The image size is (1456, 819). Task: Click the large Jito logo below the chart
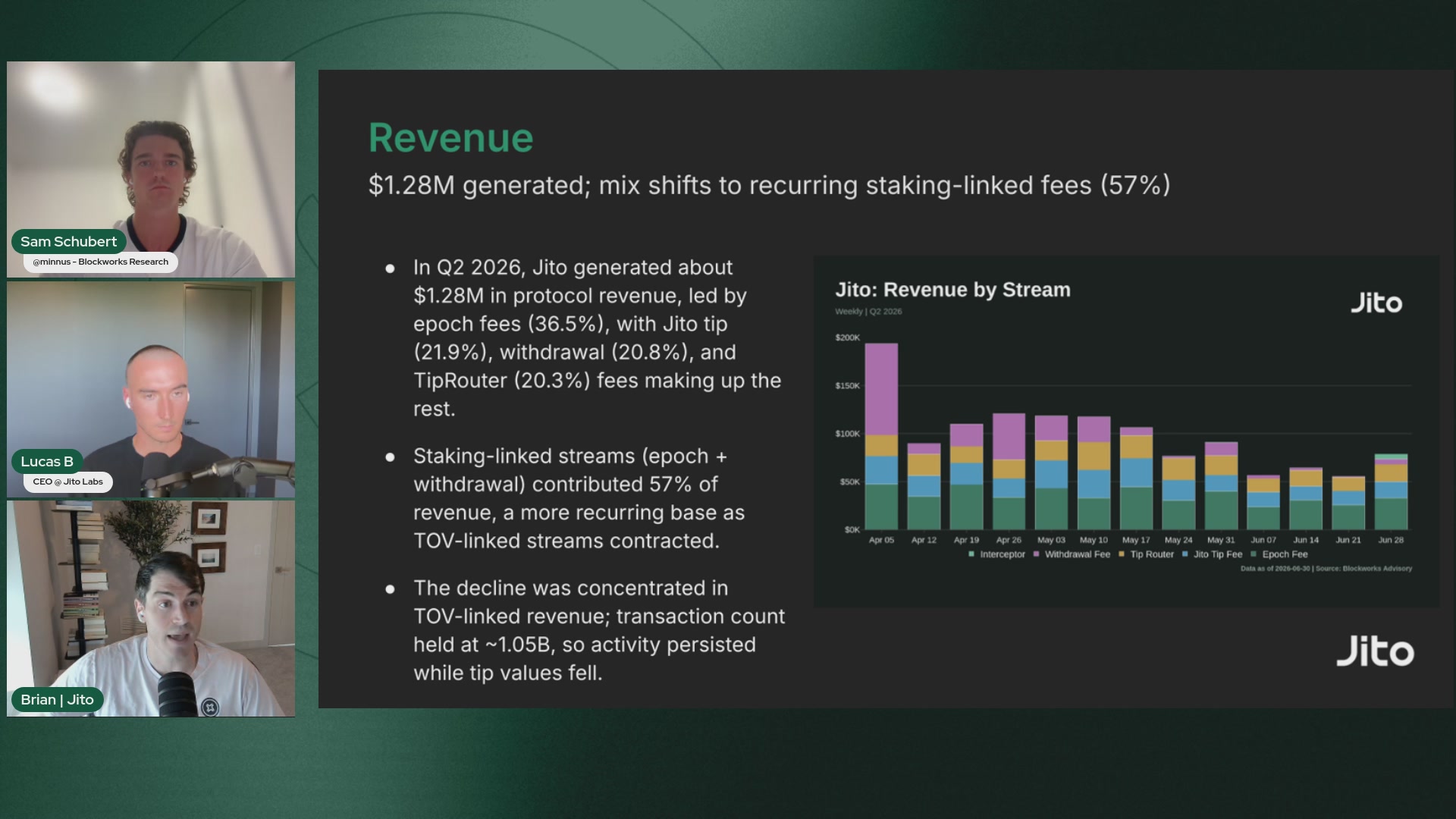(x=1375, y=651)
